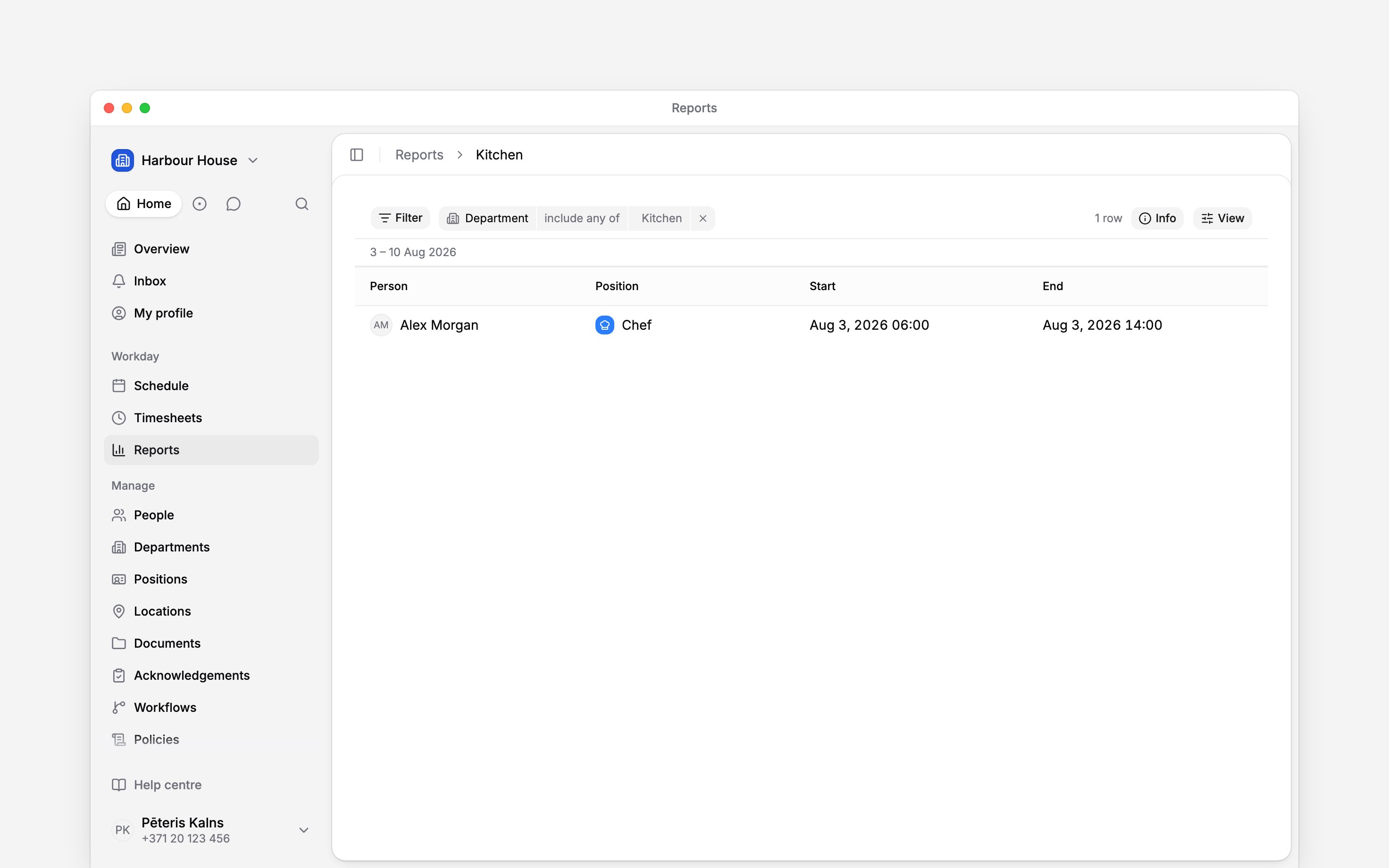Click the AM avatar for Alex Morgan
1389x868 pixels.
click(381, 325)
